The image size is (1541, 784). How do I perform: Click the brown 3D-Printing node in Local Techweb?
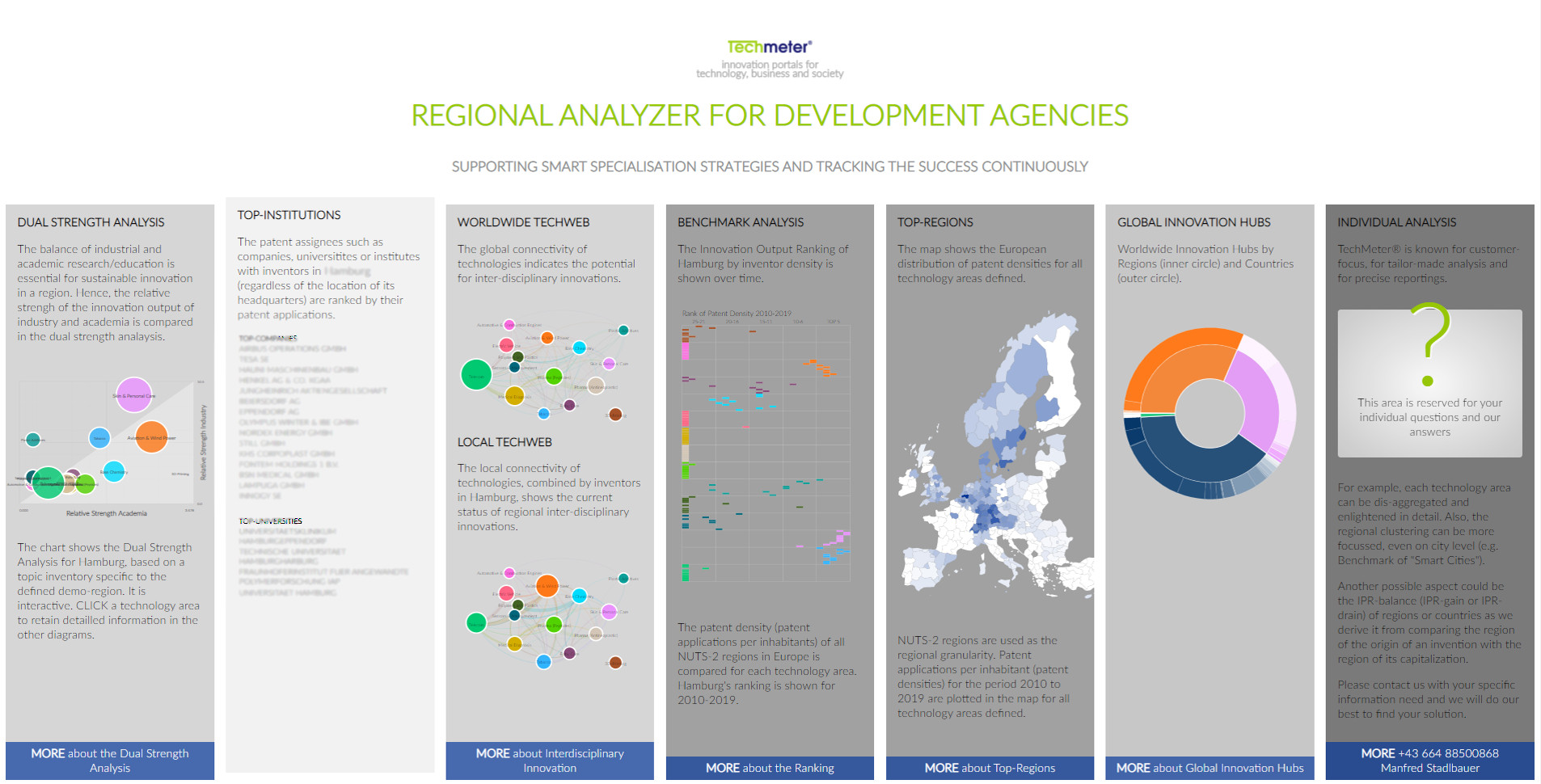point(615,663)
